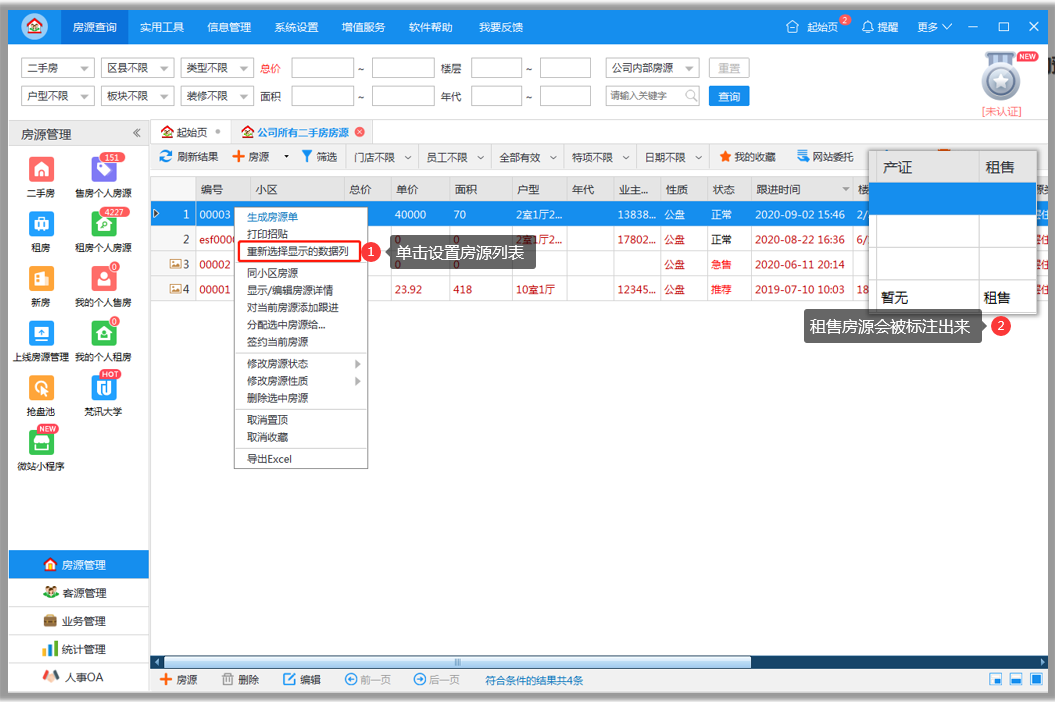Choose 导出Excel from context menu
This screenshot has width=1055, height=702.
(269, 459)
